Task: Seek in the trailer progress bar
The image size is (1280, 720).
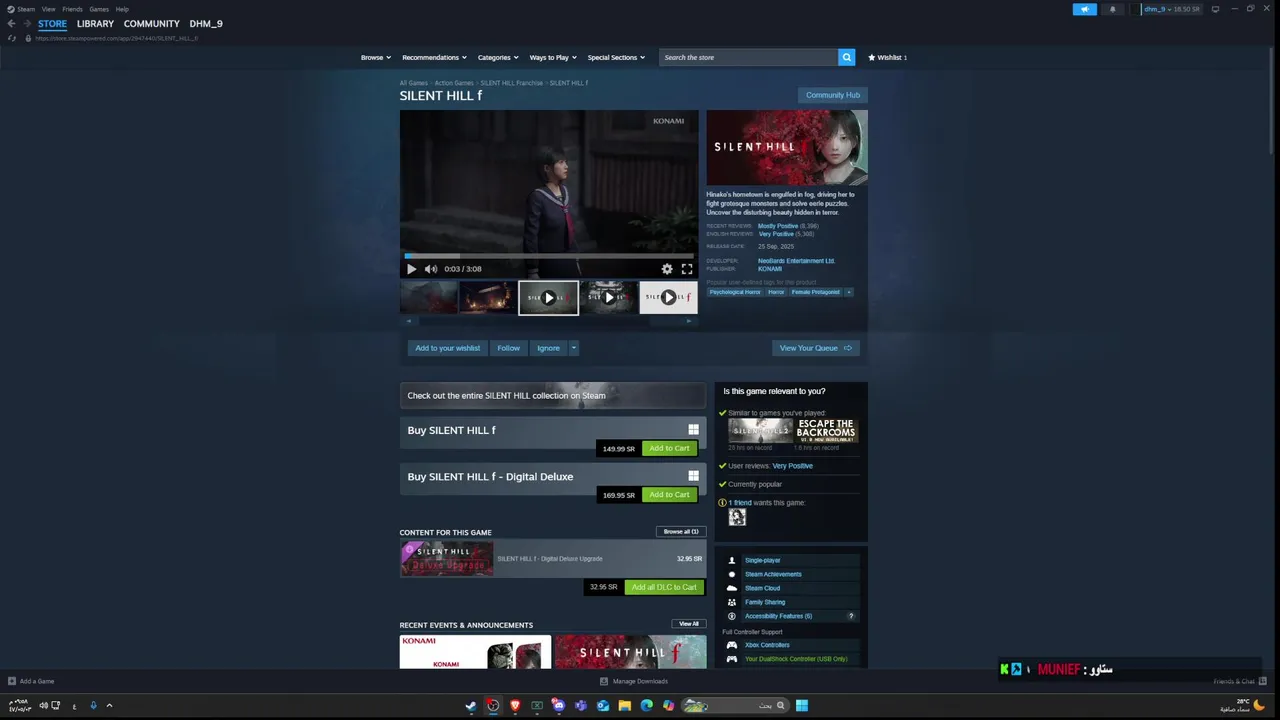Action: [x=549, y=256]
